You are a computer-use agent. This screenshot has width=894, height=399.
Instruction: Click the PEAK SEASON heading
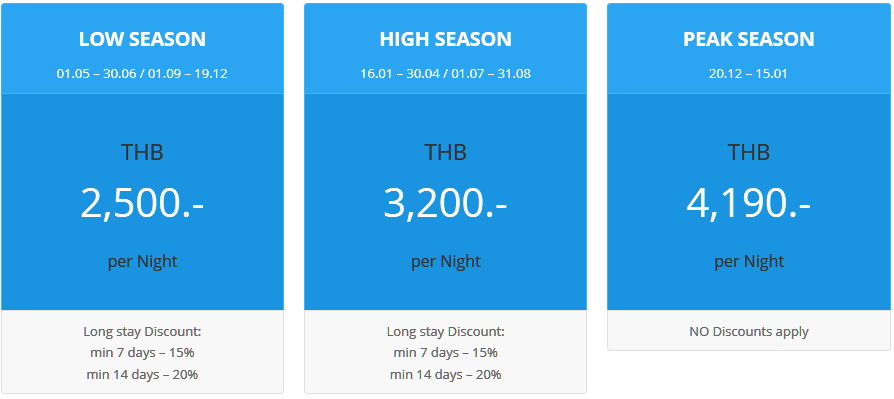749,39
